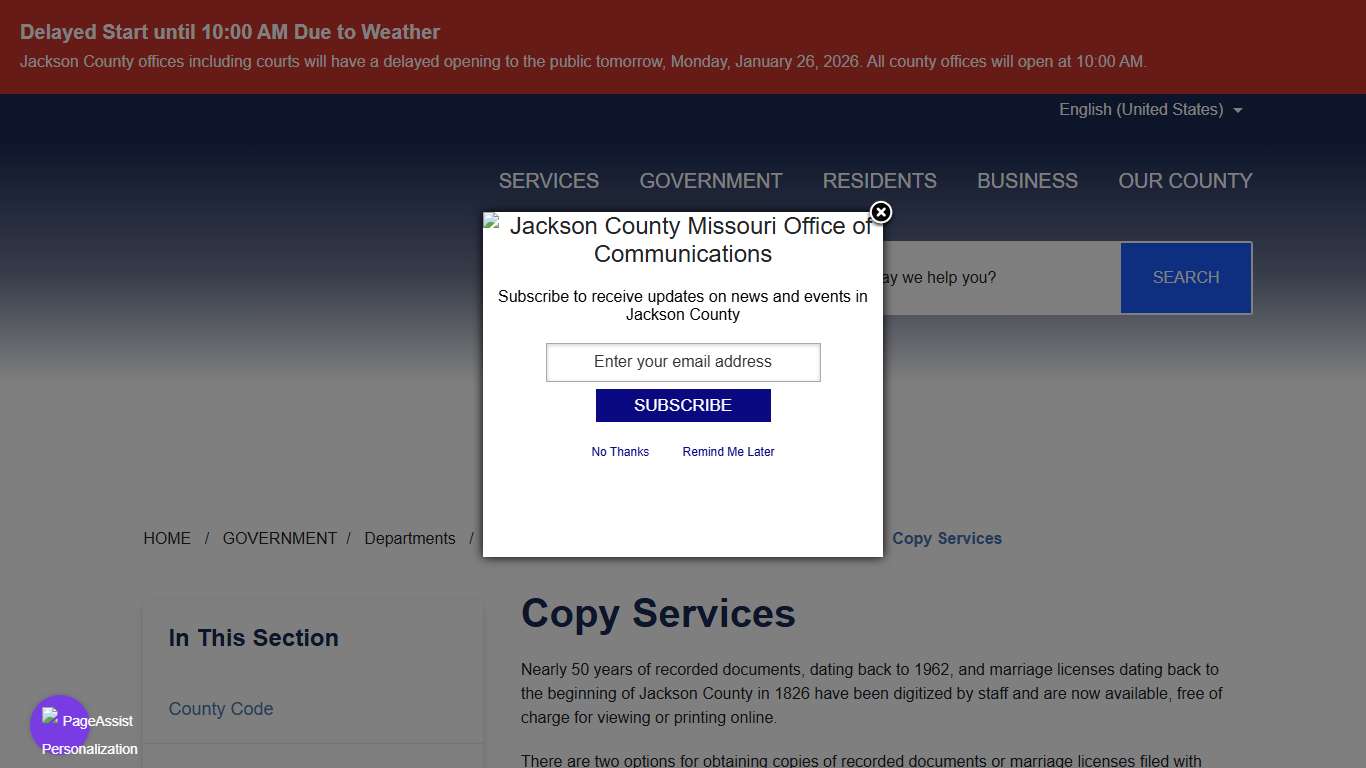Open the County Code section link
Image resolution: width=1366 pixels, height=768 pixels.
221,708
